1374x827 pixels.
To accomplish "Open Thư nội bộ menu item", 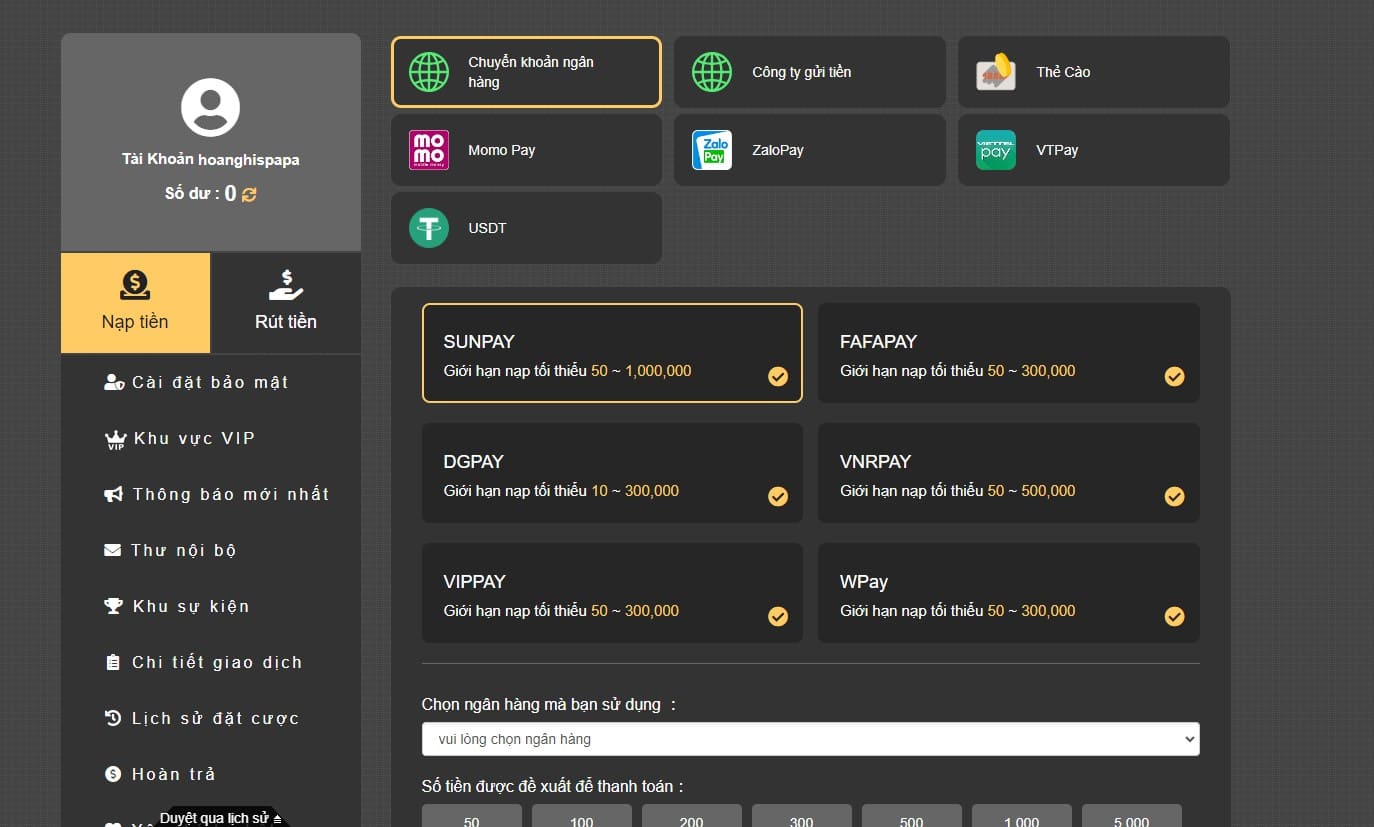I will click(x=211, y=550).
